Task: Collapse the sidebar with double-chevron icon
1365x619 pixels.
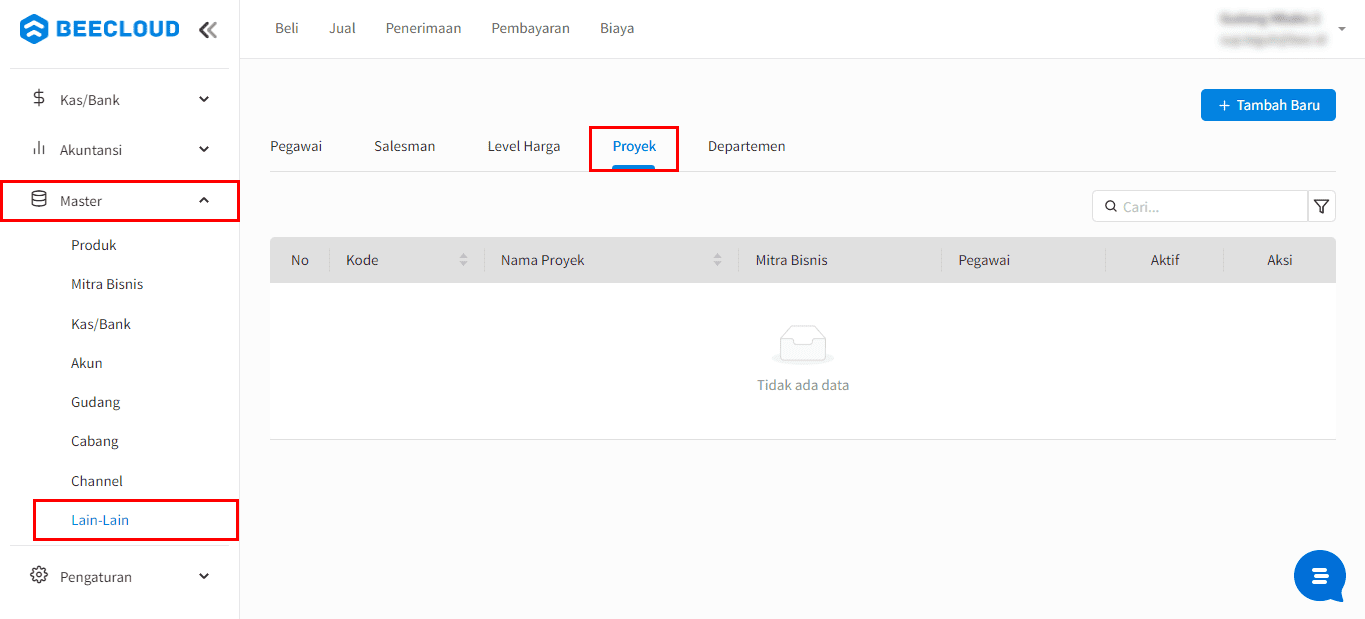Action: point(208,29)
